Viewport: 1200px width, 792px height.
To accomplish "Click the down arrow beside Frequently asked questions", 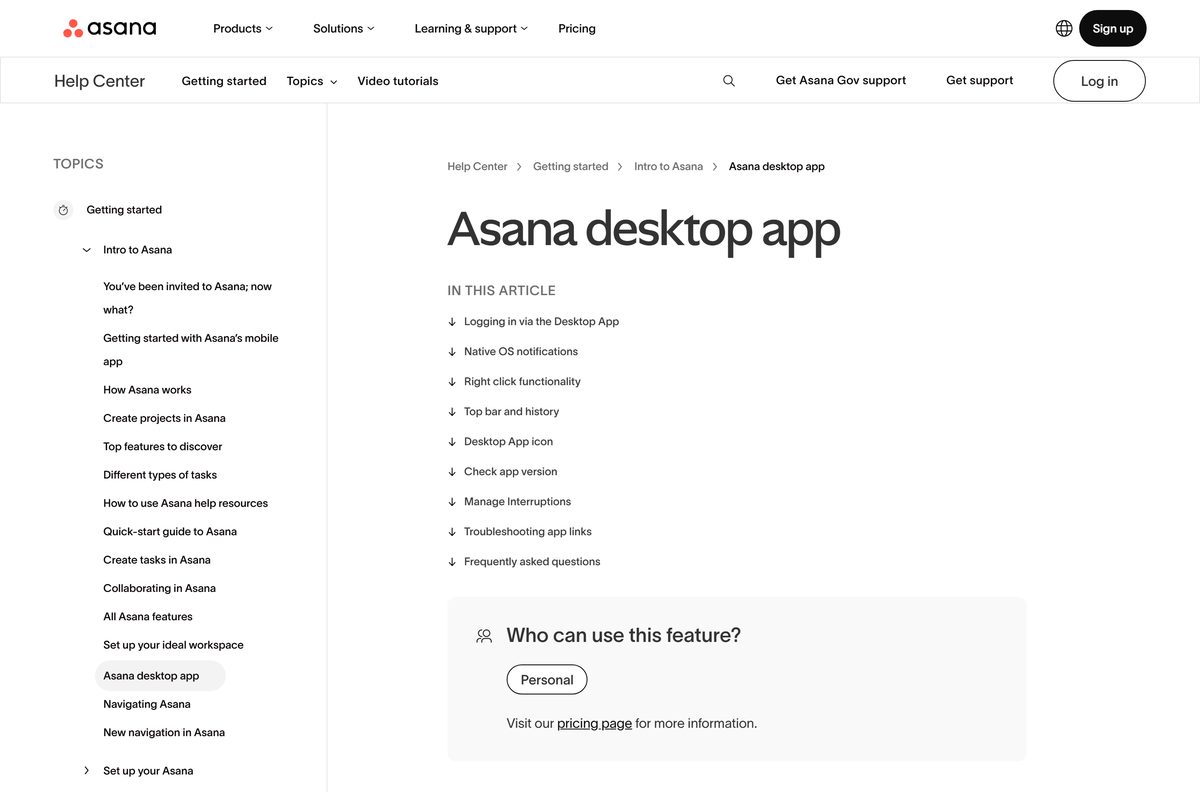I will pyautogui.click(x=452, y=562).
